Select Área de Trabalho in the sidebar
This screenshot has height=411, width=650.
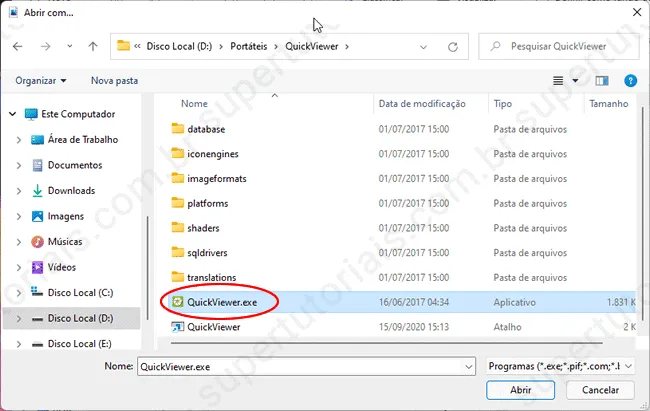(x=83, y=140)
